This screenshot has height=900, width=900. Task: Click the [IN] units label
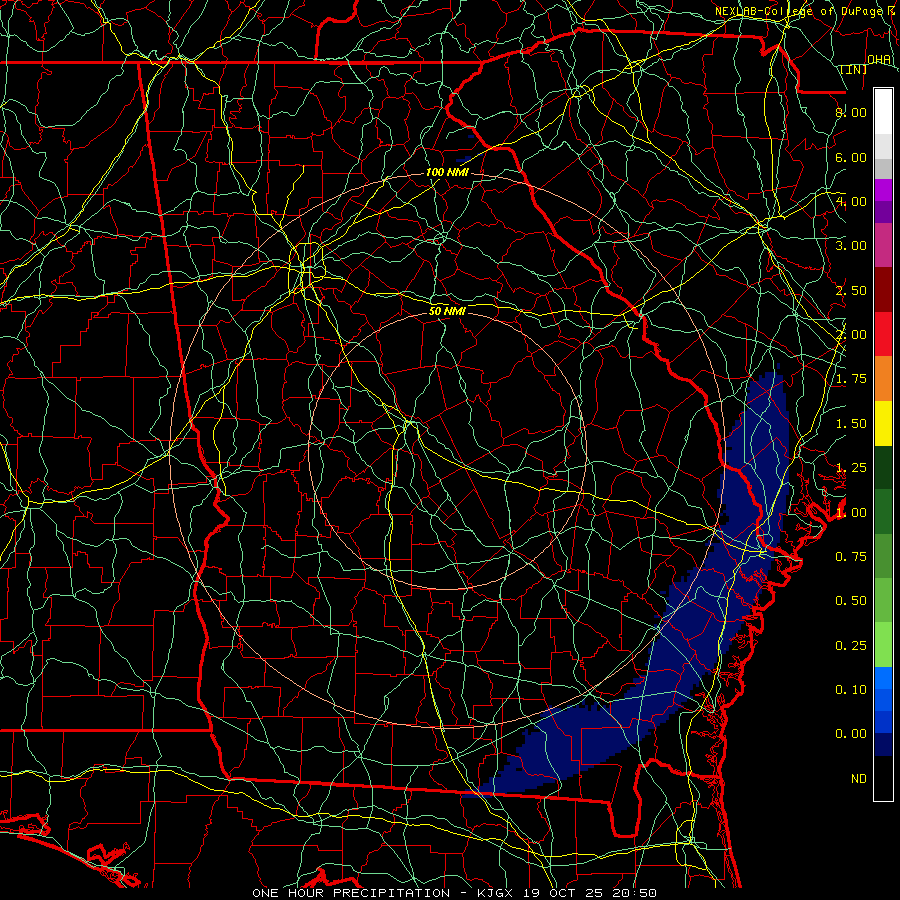click(854, 69)
